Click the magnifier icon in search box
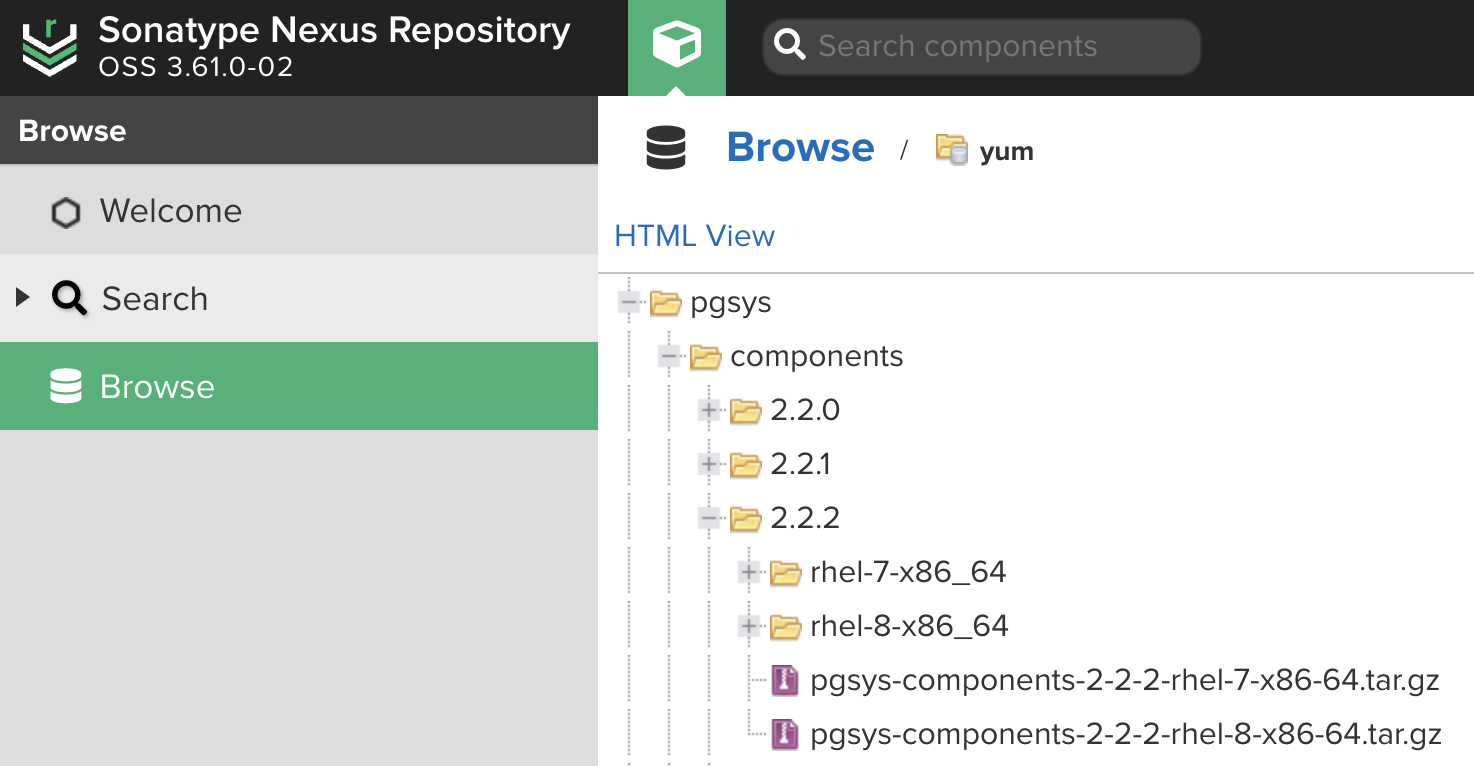This screenshot has width=1474, height=766. tap(790, 46)
